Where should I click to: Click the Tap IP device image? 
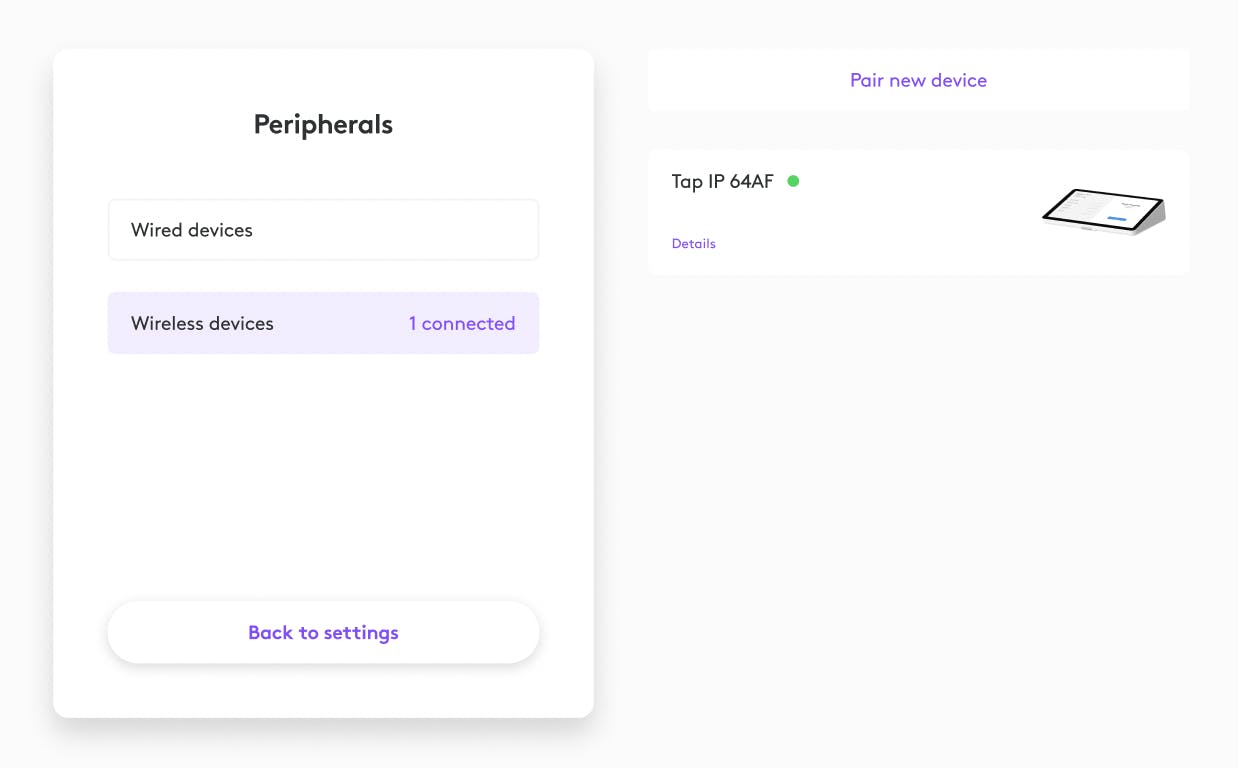tap(1103, 211)
